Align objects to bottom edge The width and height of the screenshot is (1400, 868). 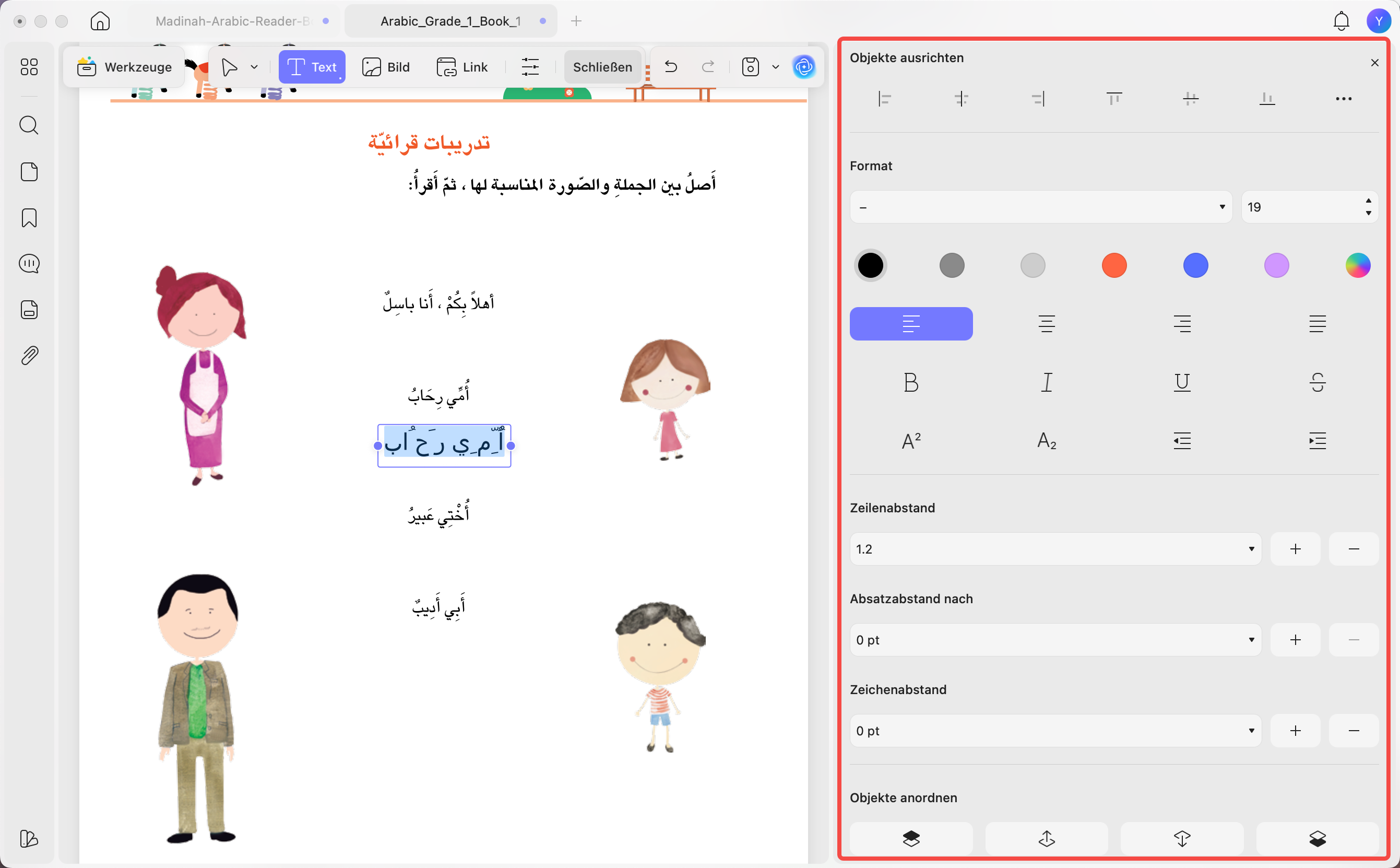(1267, 99)
